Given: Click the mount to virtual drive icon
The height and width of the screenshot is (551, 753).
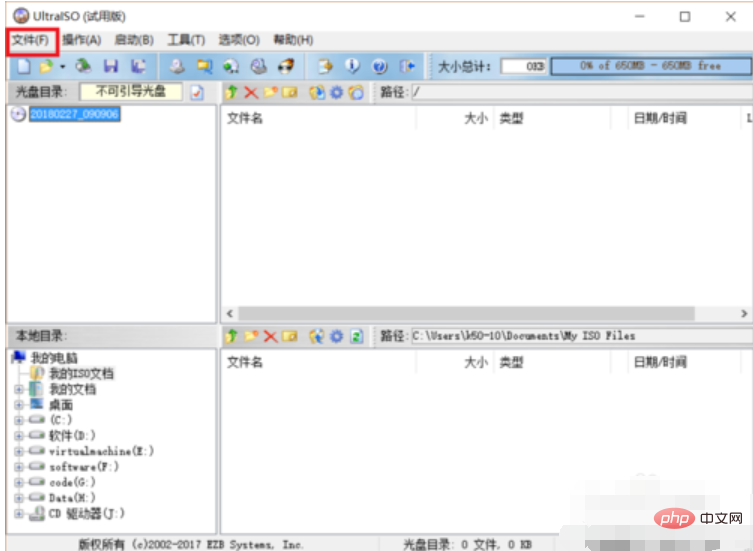Looking at the screenshot, I should (x=231, y=66).
